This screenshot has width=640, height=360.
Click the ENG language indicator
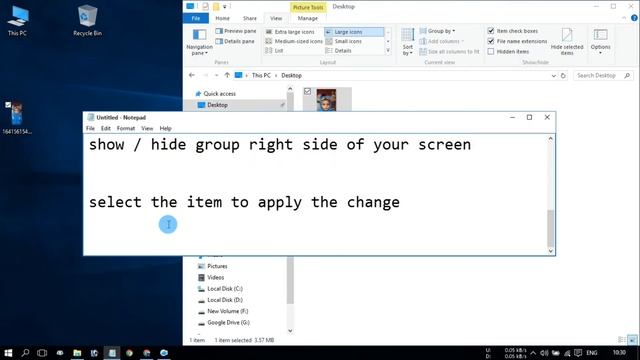(x=591, y=353)
